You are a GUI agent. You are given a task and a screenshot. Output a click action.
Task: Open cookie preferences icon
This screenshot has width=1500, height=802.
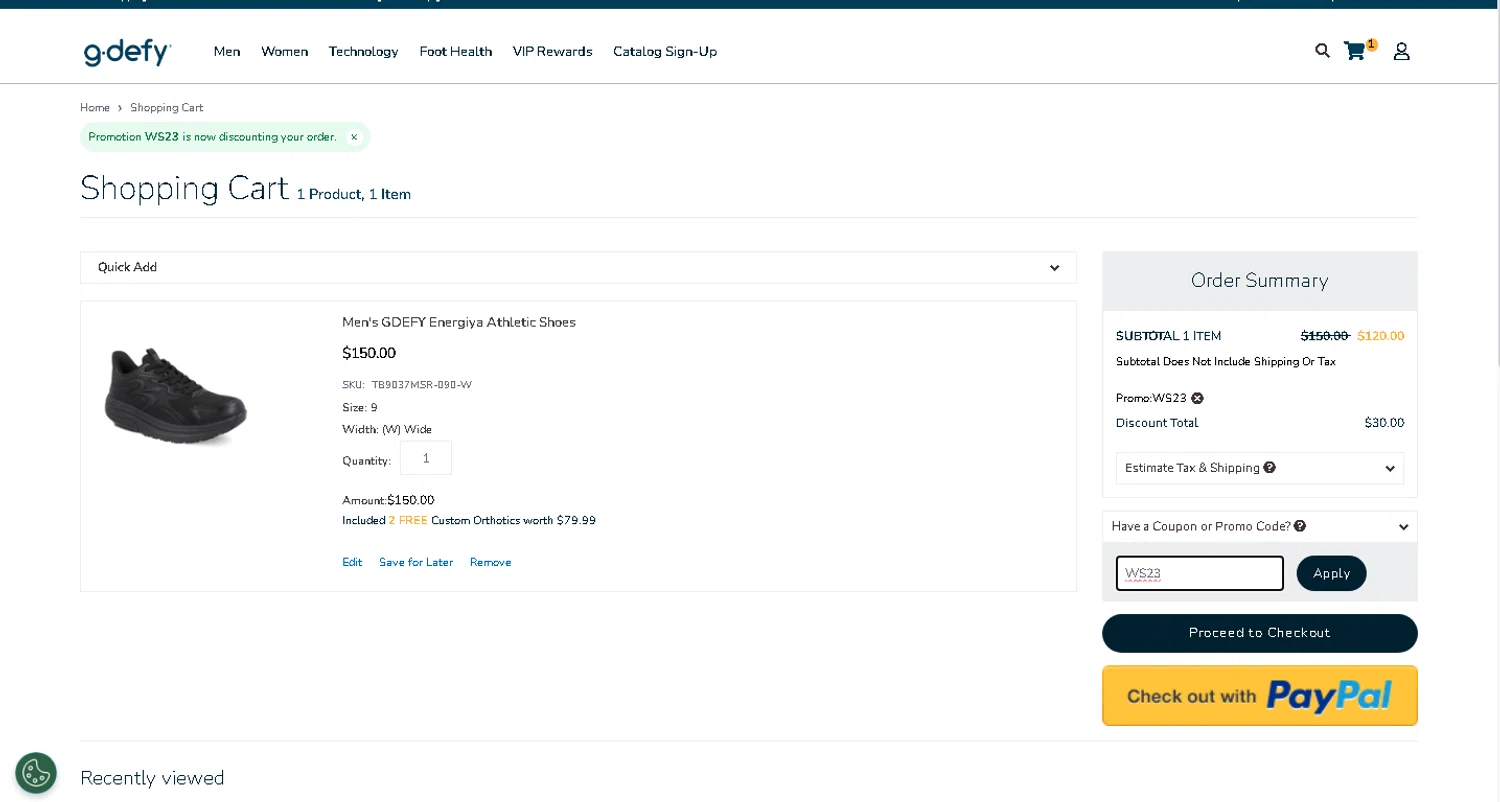(x=36, y=773)
